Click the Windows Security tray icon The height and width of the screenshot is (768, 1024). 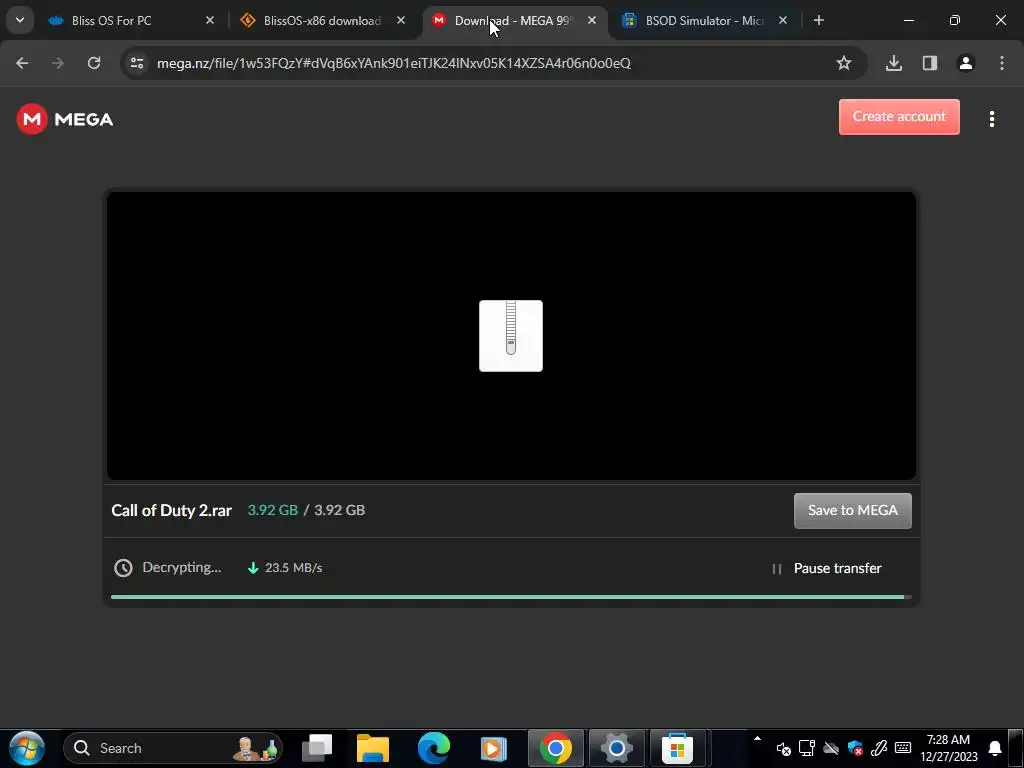tap(855, 748)
